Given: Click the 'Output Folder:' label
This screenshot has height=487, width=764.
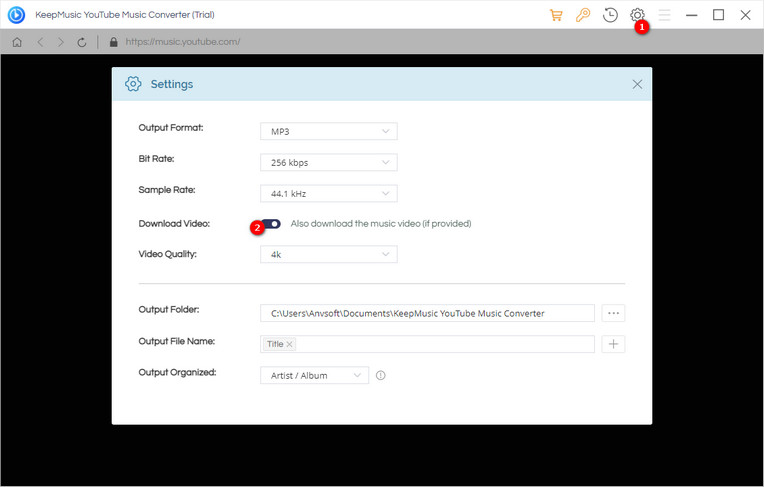Looking at the screenshot, I should pos(169,310).
